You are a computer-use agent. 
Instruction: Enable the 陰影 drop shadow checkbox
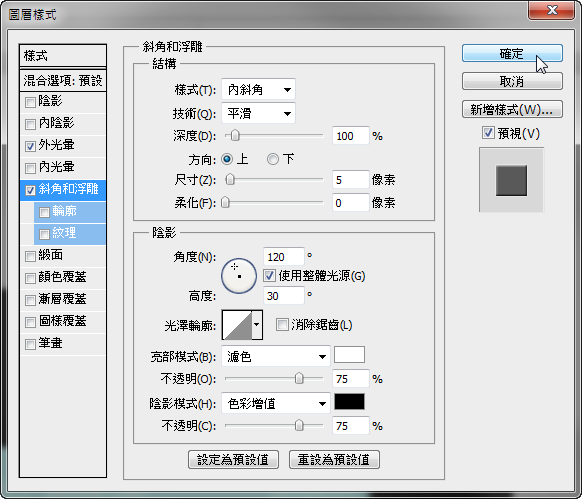click(30, 102)
